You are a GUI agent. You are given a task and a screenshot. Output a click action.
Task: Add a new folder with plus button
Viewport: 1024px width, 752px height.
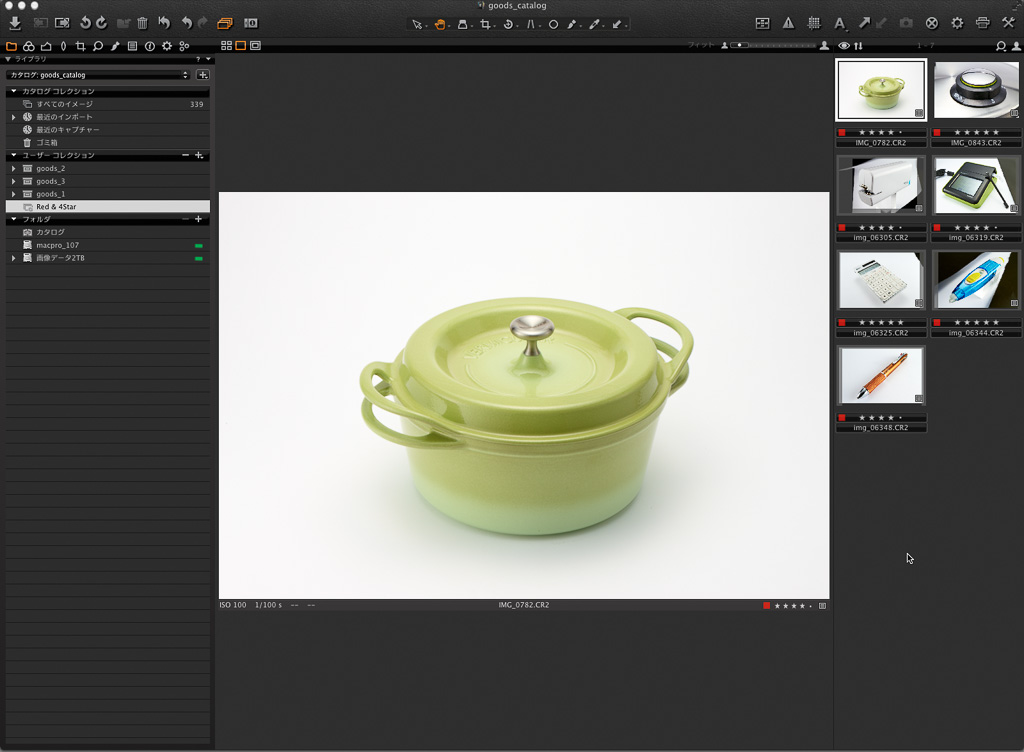click(198, 219)
